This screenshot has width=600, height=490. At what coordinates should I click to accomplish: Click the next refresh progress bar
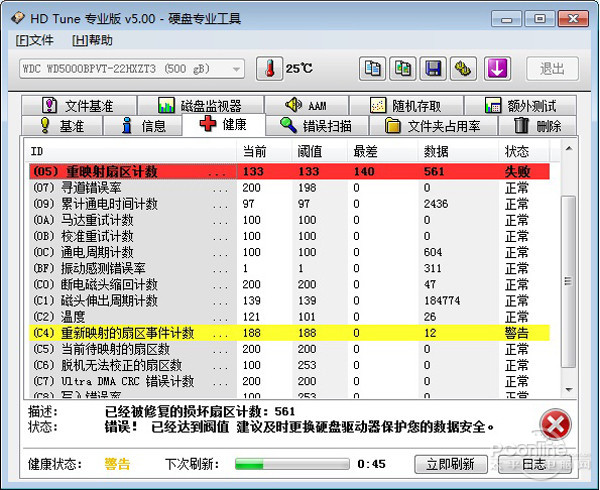(x=290, y=464)
